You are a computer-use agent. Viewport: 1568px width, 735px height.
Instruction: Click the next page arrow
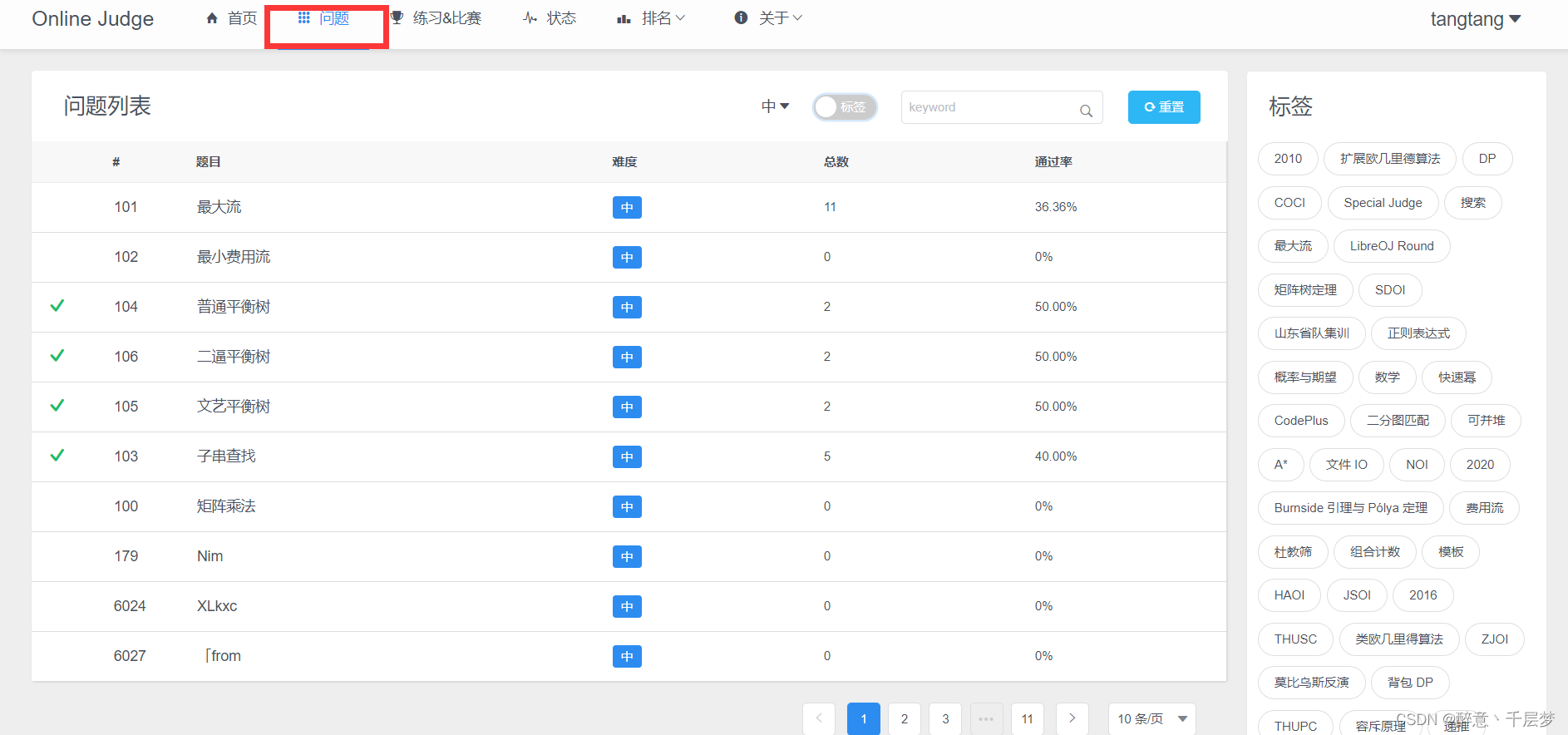tap(1072, 719)
